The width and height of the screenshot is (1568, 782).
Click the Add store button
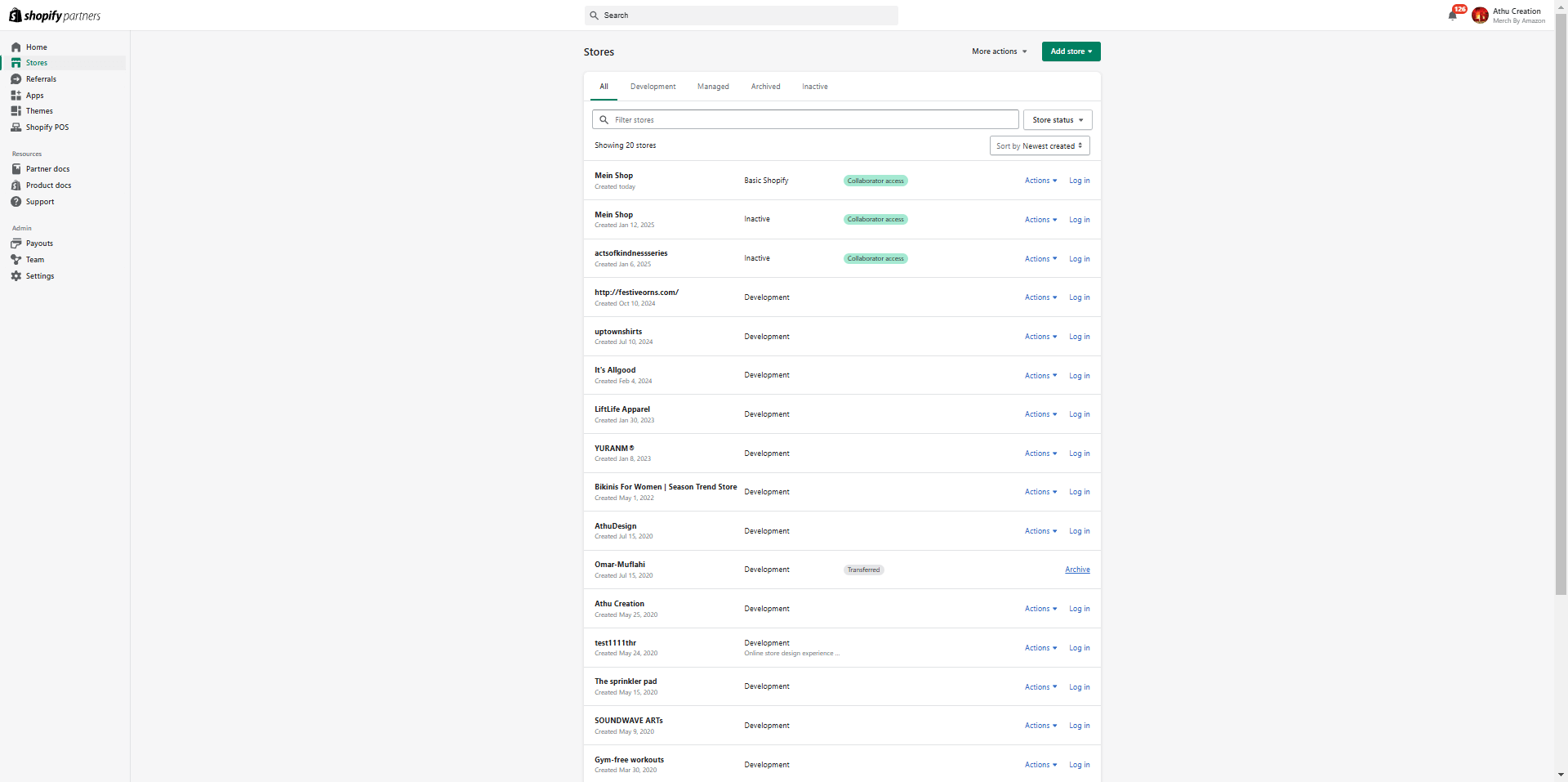pyautogui.click(x=1070, y=51)
